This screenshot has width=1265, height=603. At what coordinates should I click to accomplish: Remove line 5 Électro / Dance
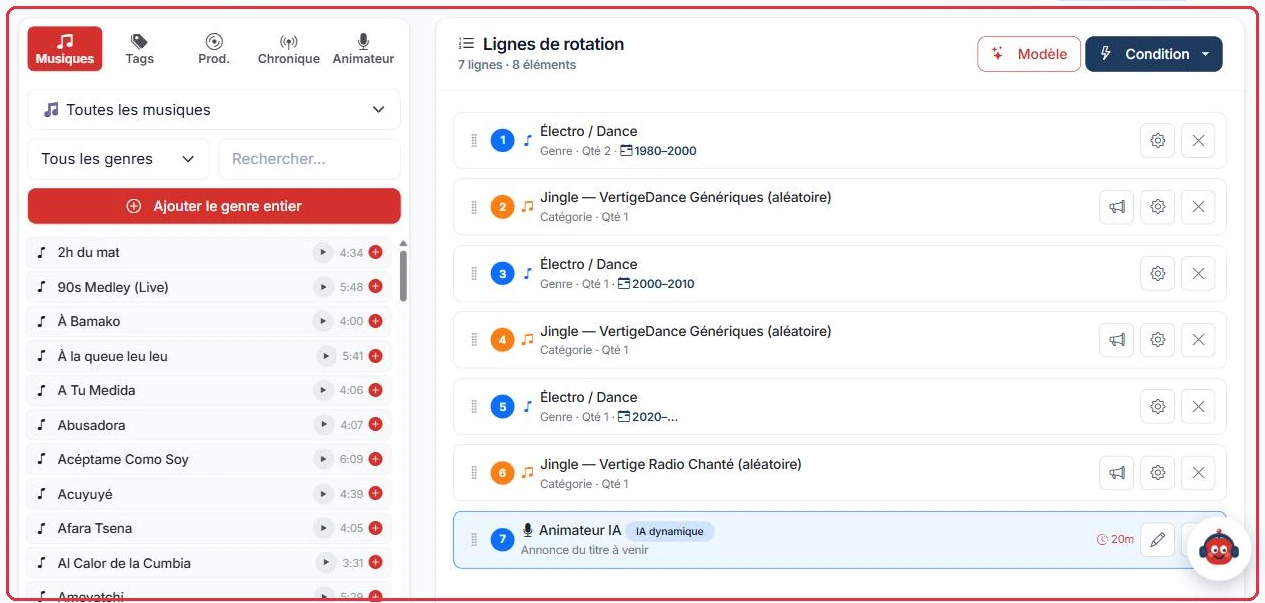pyautogui.click(x=1198, y=407)
